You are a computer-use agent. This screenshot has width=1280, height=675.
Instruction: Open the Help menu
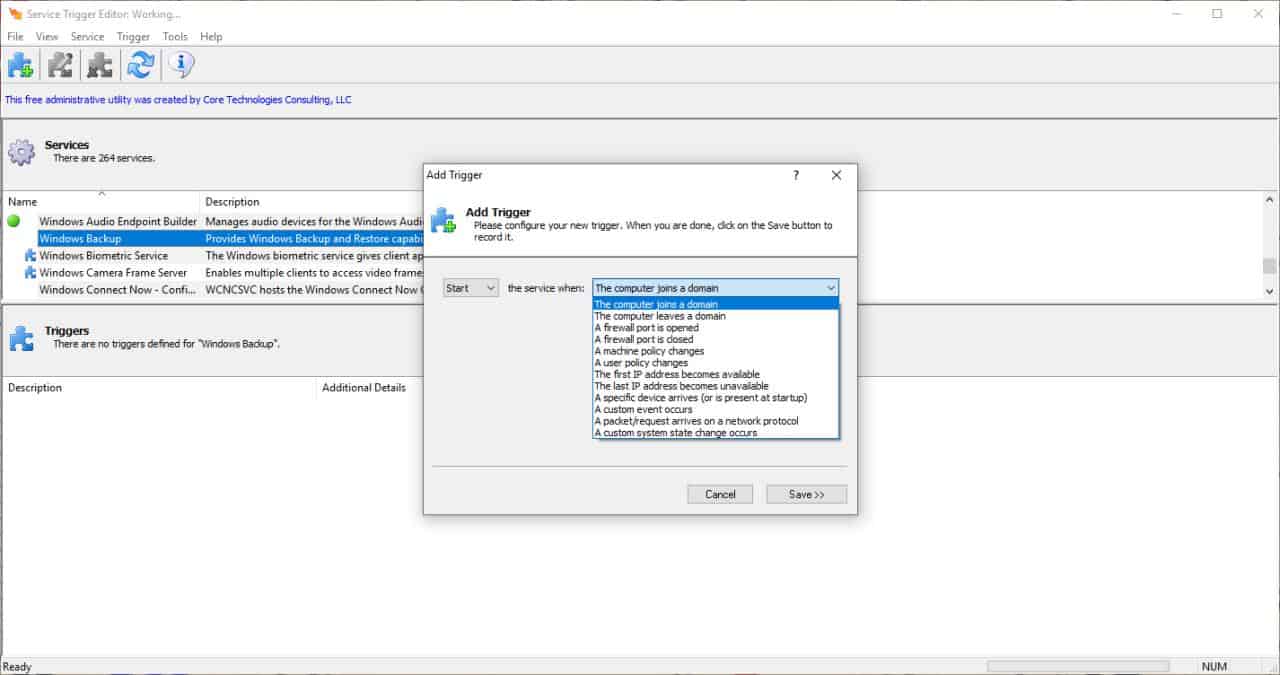tap(211, 36)
